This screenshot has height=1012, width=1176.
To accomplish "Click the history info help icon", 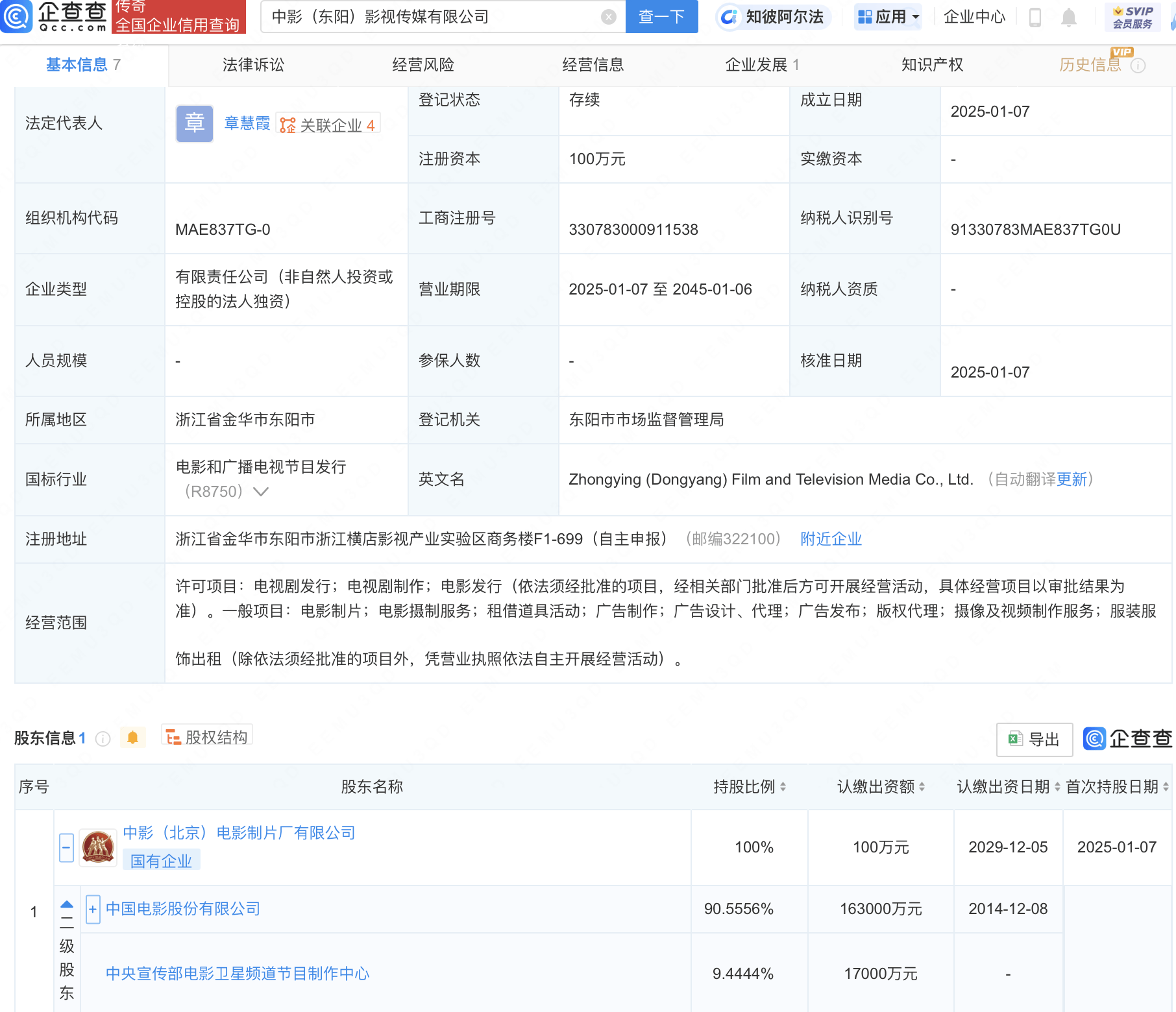I will click(x=1138, y=66).
